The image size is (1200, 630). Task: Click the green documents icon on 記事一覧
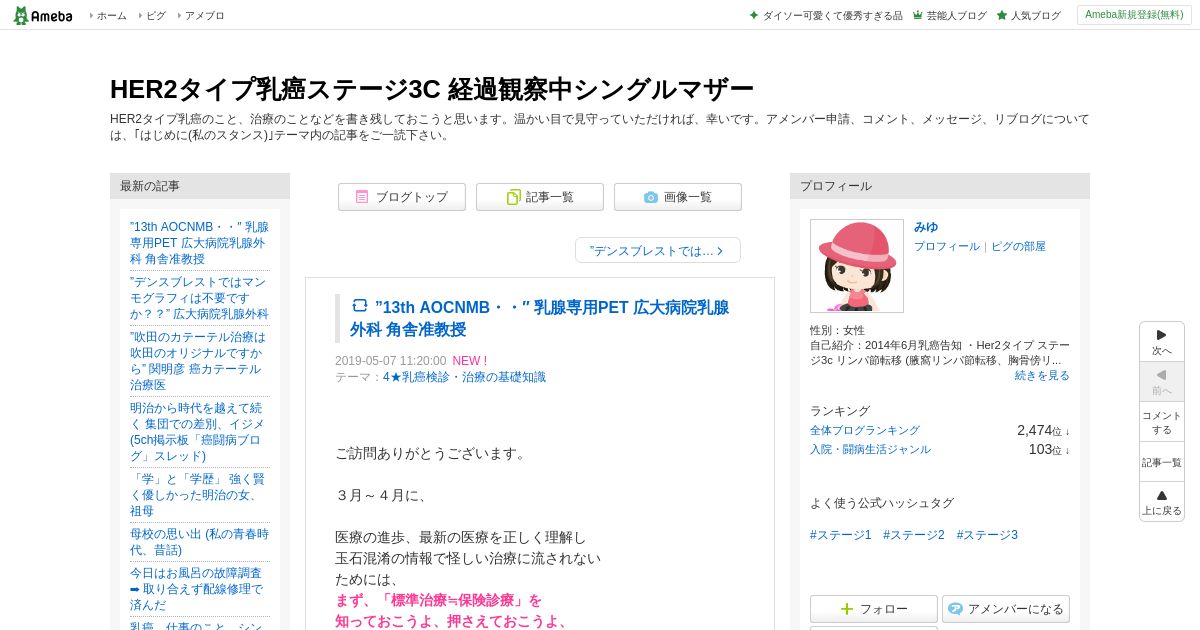pos(513,197)
